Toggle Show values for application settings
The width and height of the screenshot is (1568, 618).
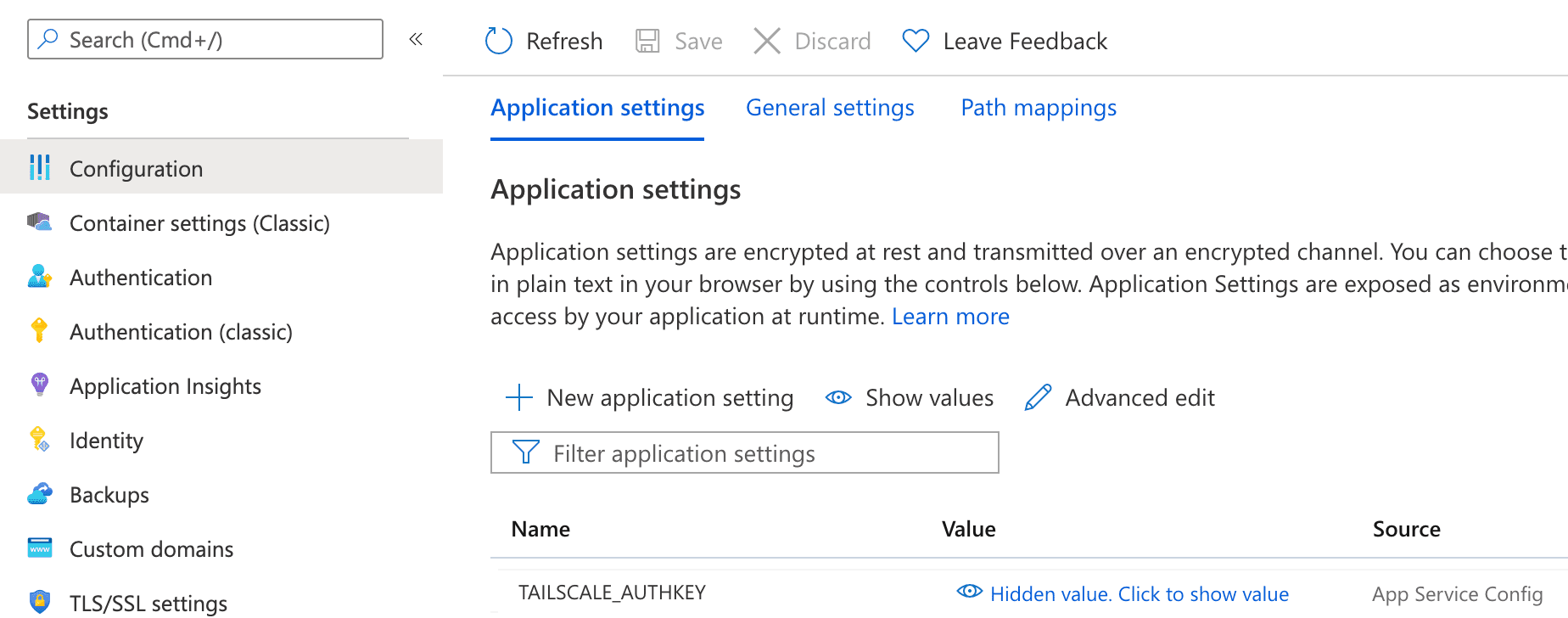[838, 397]
